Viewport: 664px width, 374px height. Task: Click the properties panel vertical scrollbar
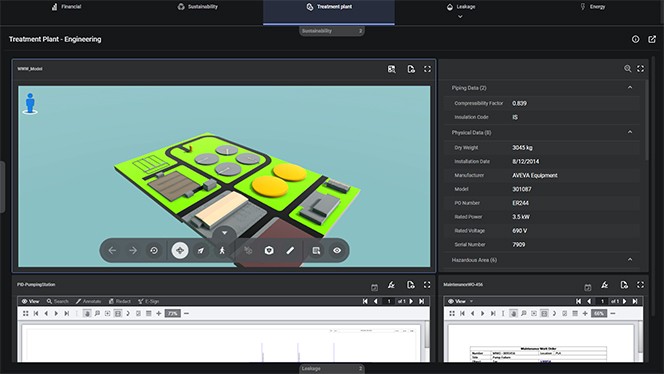(x=646, y=120)
